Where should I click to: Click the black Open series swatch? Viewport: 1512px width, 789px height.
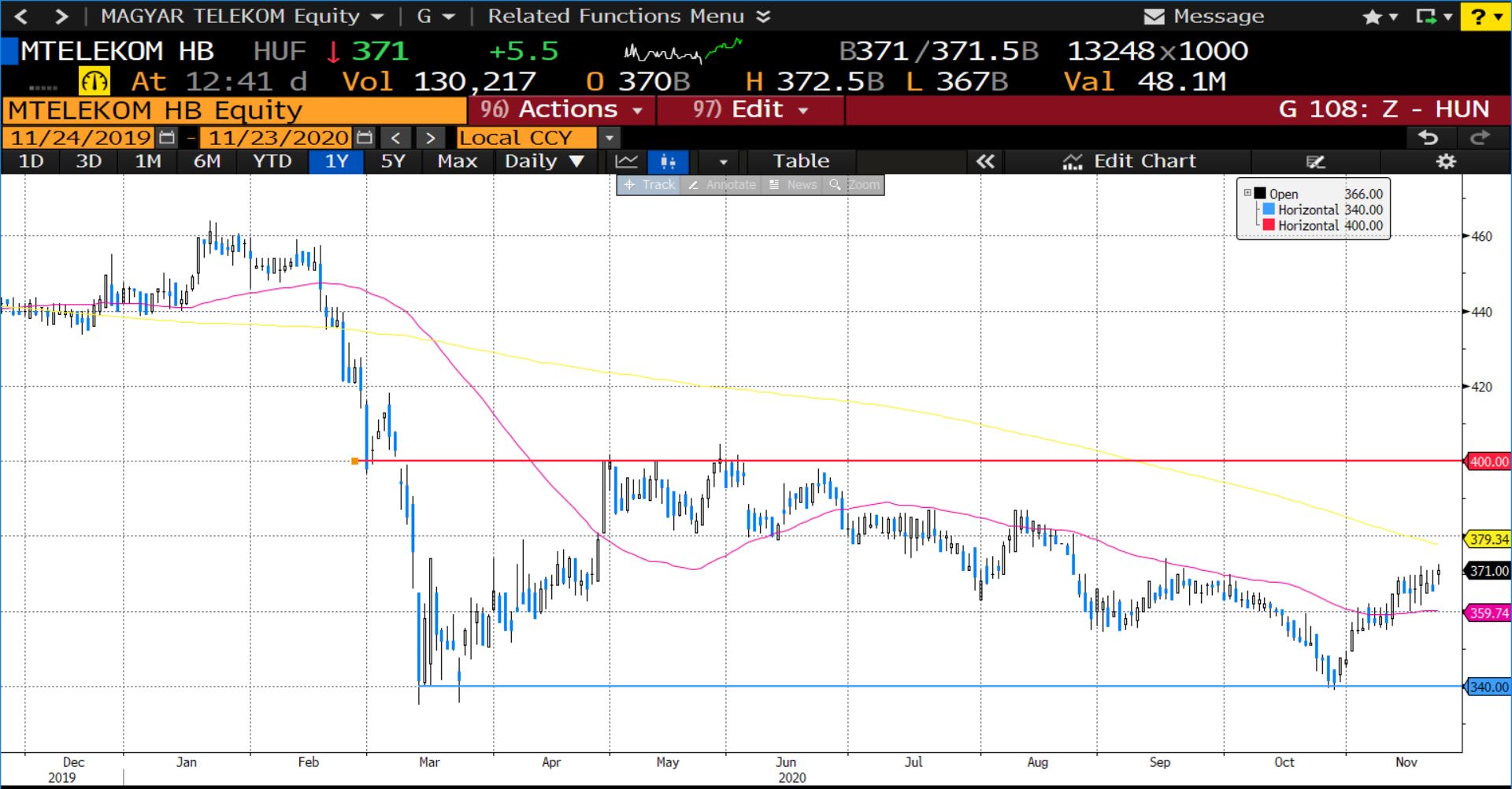tap(1260, 194)
